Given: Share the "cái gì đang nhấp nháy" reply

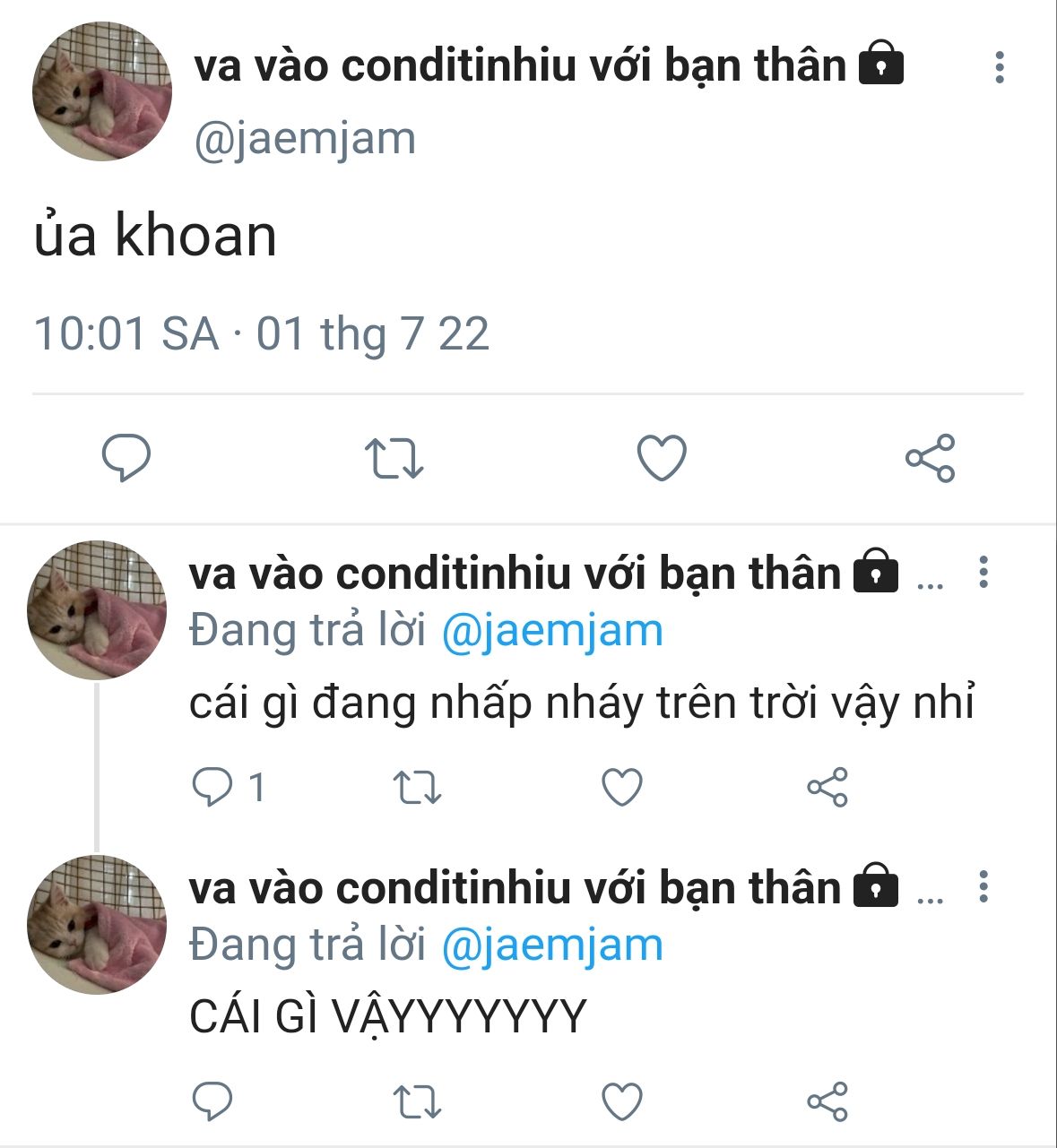Looking at the screenshot, I should (827, 788).
